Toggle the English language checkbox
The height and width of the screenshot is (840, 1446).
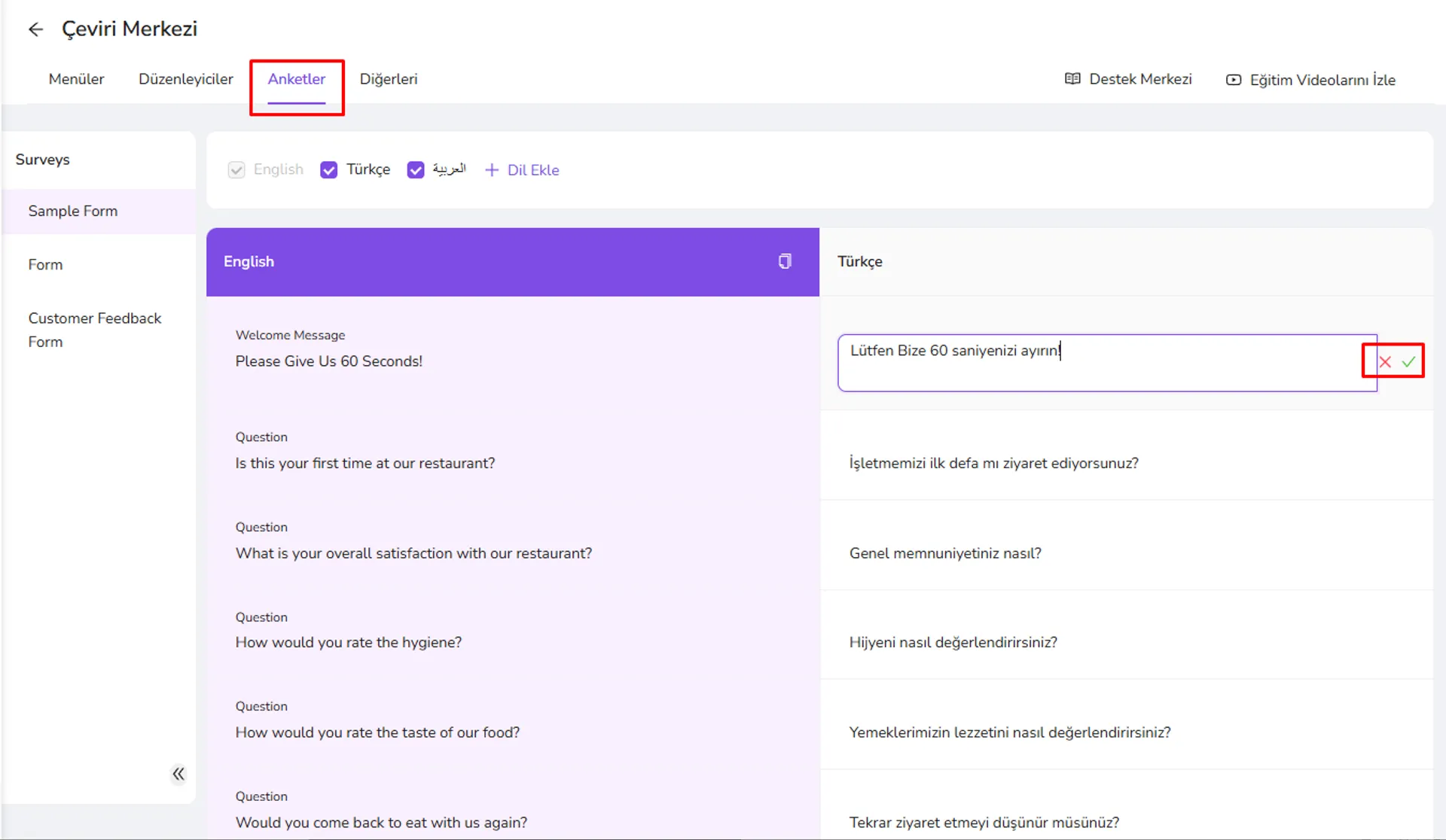point(236,170)
